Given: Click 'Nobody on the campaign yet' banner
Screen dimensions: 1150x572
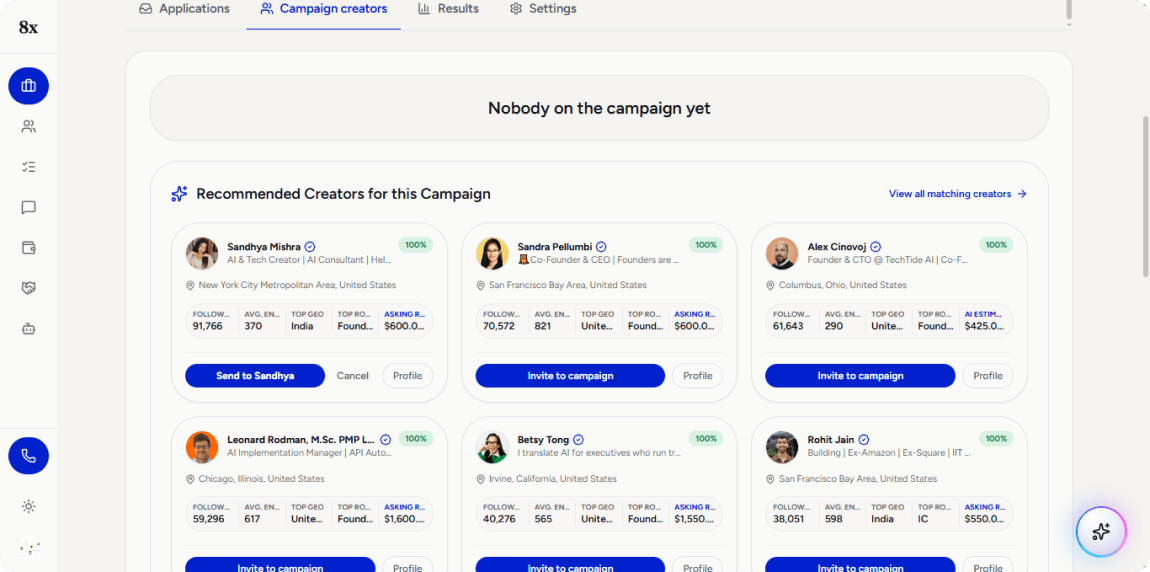Looking at the screenshot, I should 599,109.
